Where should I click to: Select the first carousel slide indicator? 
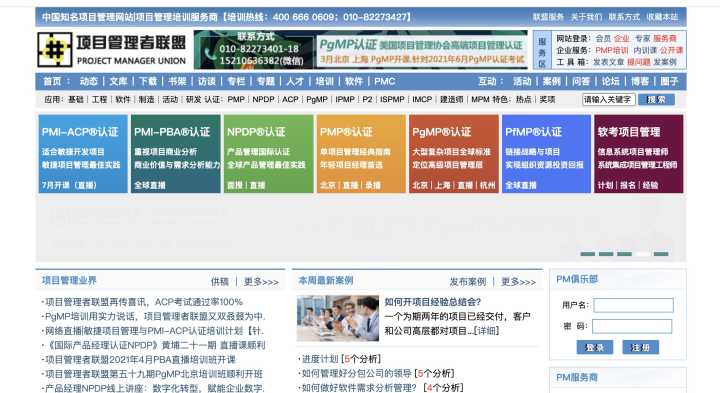click(588, 254)
